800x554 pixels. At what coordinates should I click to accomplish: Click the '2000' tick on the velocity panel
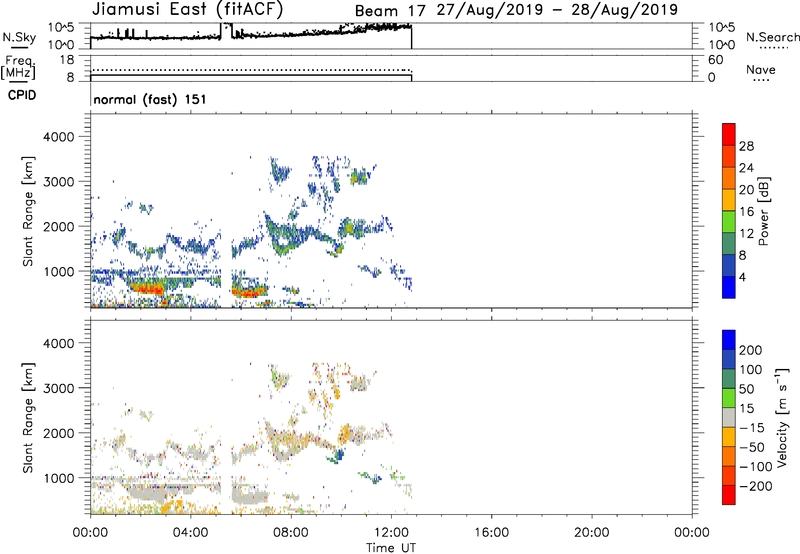pos(59,433)
